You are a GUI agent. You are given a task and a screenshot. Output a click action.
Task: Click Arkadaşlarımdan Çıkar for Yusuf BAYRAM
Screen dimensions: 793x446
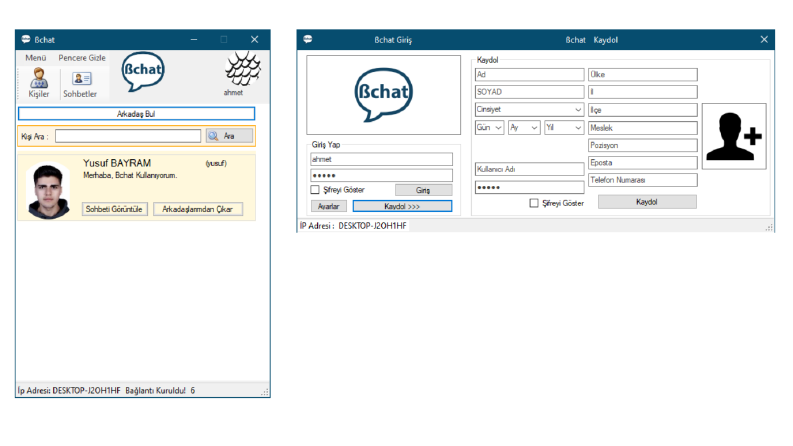coord(198,209)
